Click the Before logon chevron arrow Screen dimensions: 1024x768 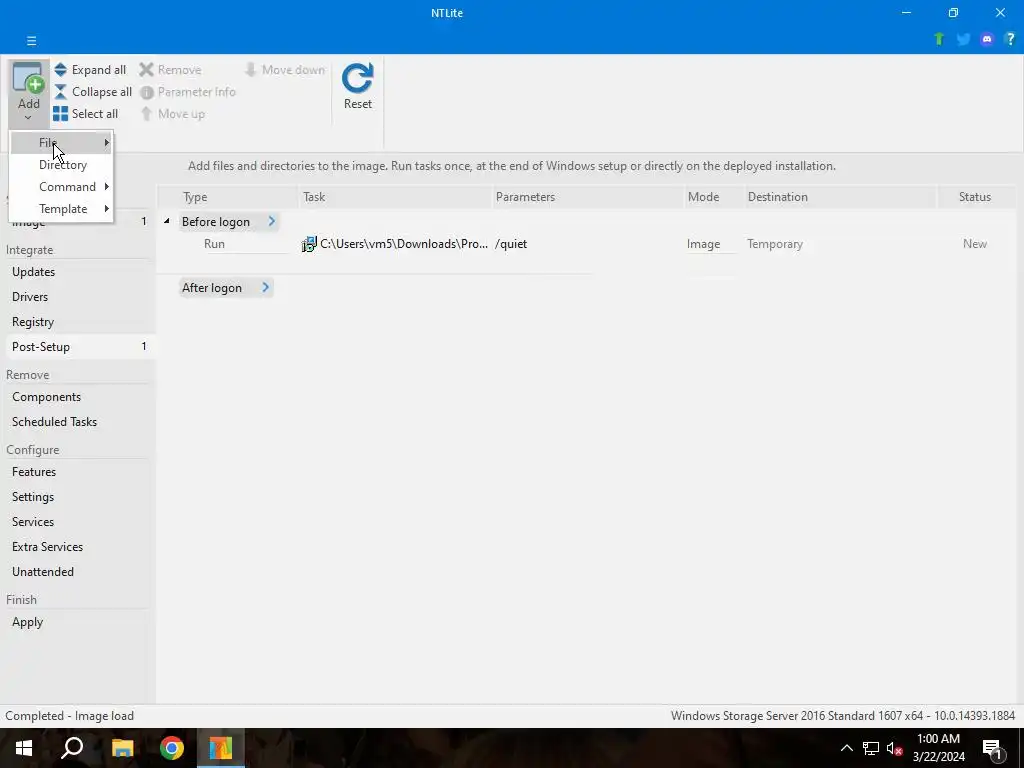pyautogui.click(x=272, y=222)
